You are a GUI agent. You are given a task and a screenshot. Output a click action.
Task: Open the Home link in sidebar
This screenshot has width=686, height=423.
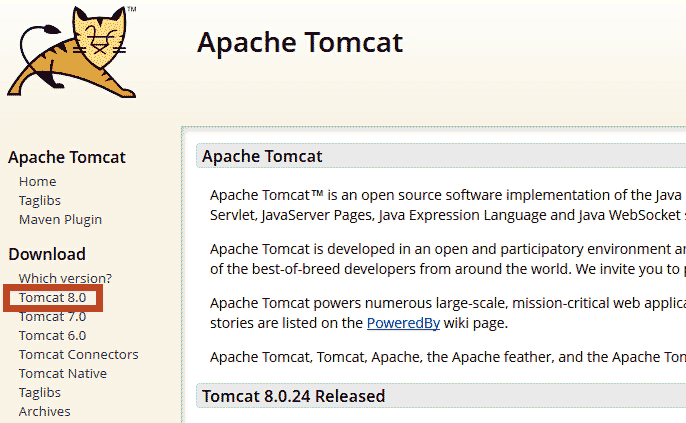coord(37,181)
